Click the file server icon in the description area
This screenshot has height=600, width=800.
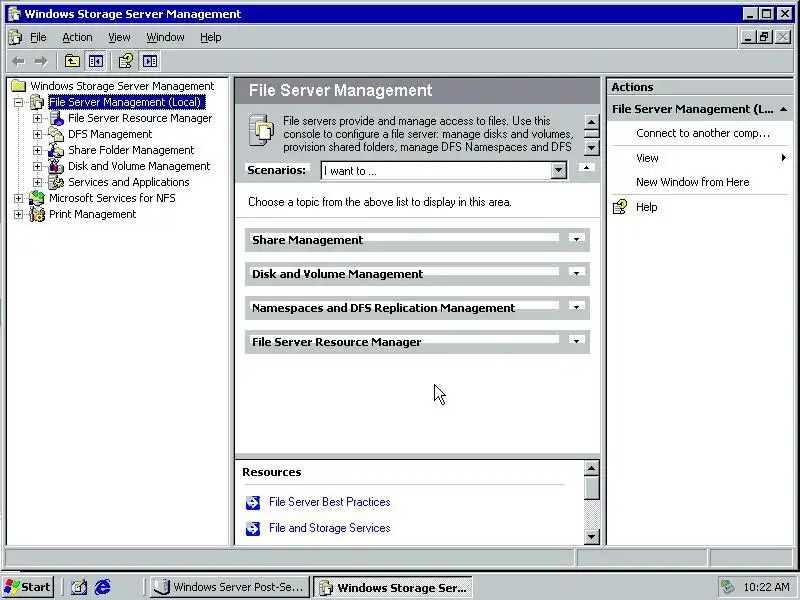pyautogui.click(x=261, y=131)
